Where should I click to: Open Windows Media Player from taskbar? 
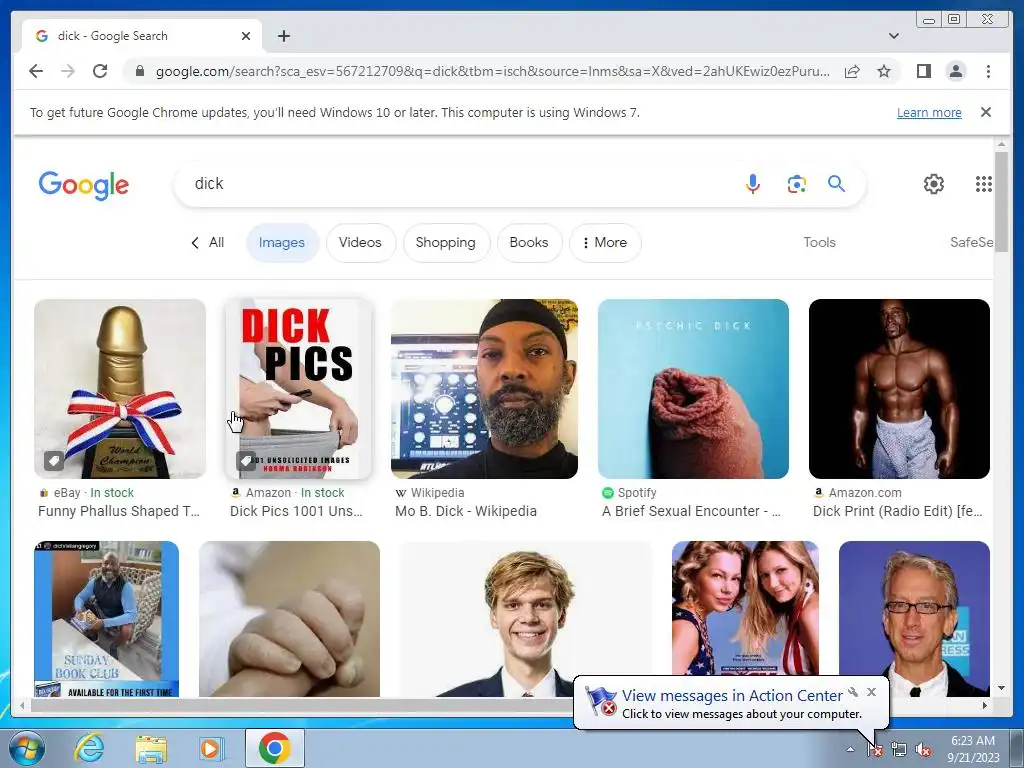pos(210,748)
